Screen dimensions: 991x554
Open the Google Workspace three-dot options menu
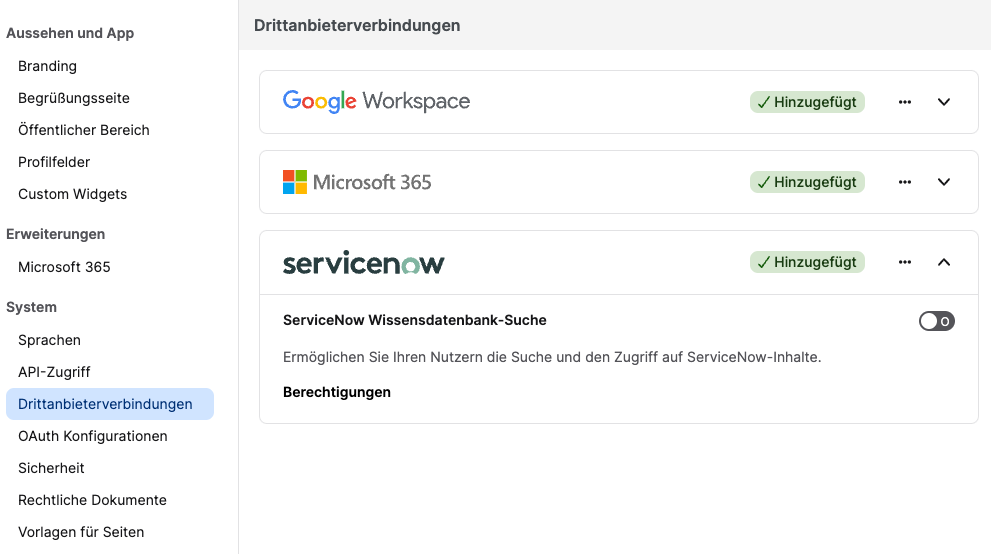pos(904,102)
